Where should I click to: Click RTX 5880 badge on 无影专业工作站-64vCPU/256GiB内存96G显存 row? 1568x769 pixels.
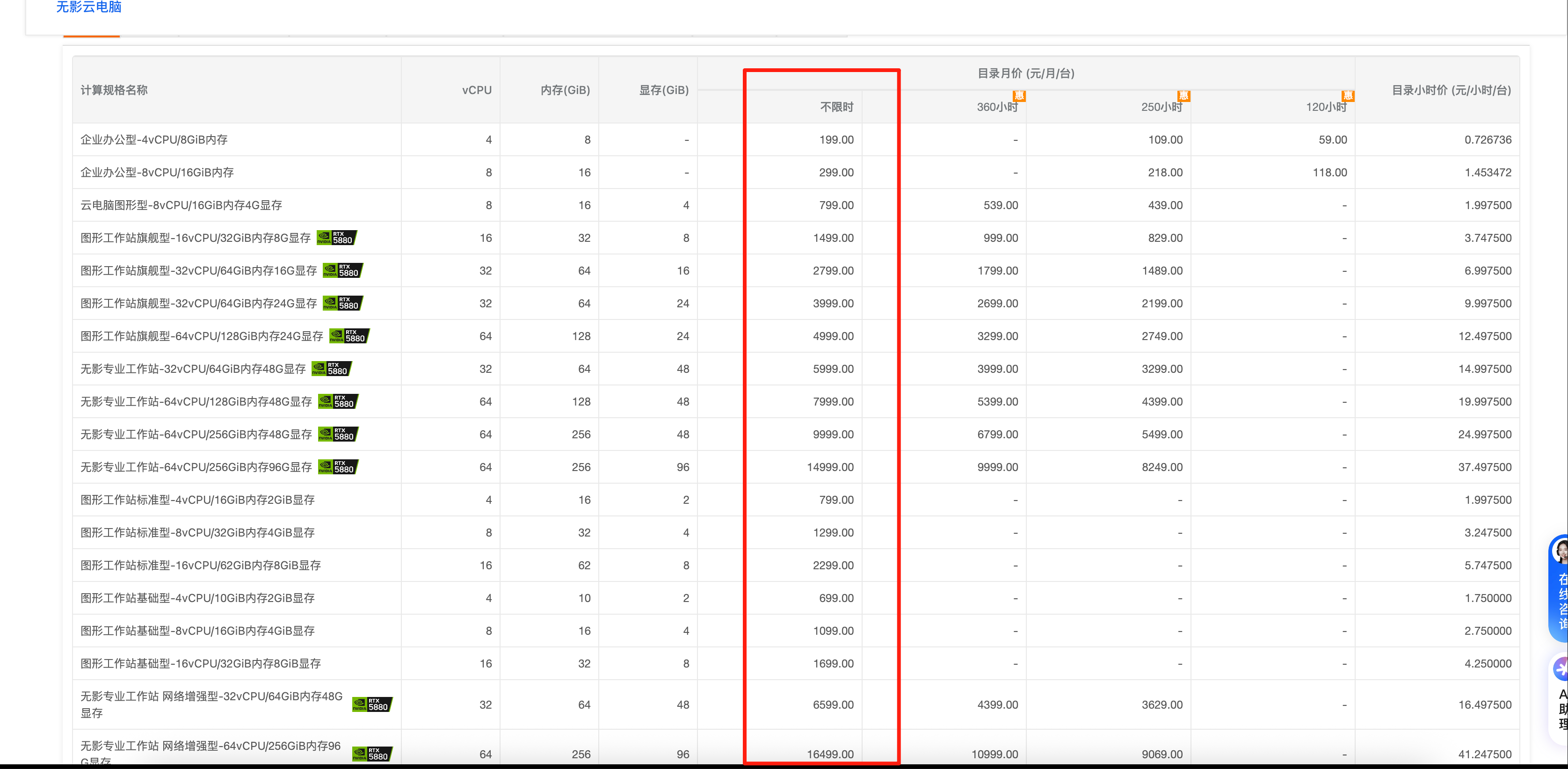pos(338,467)
